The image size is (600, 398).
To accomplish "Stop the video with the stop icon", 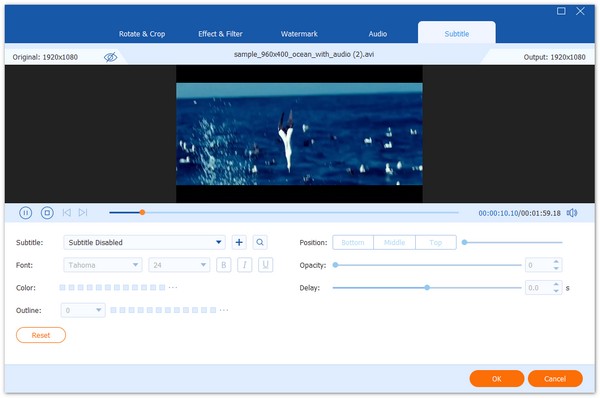I will (x=47, y=213).
